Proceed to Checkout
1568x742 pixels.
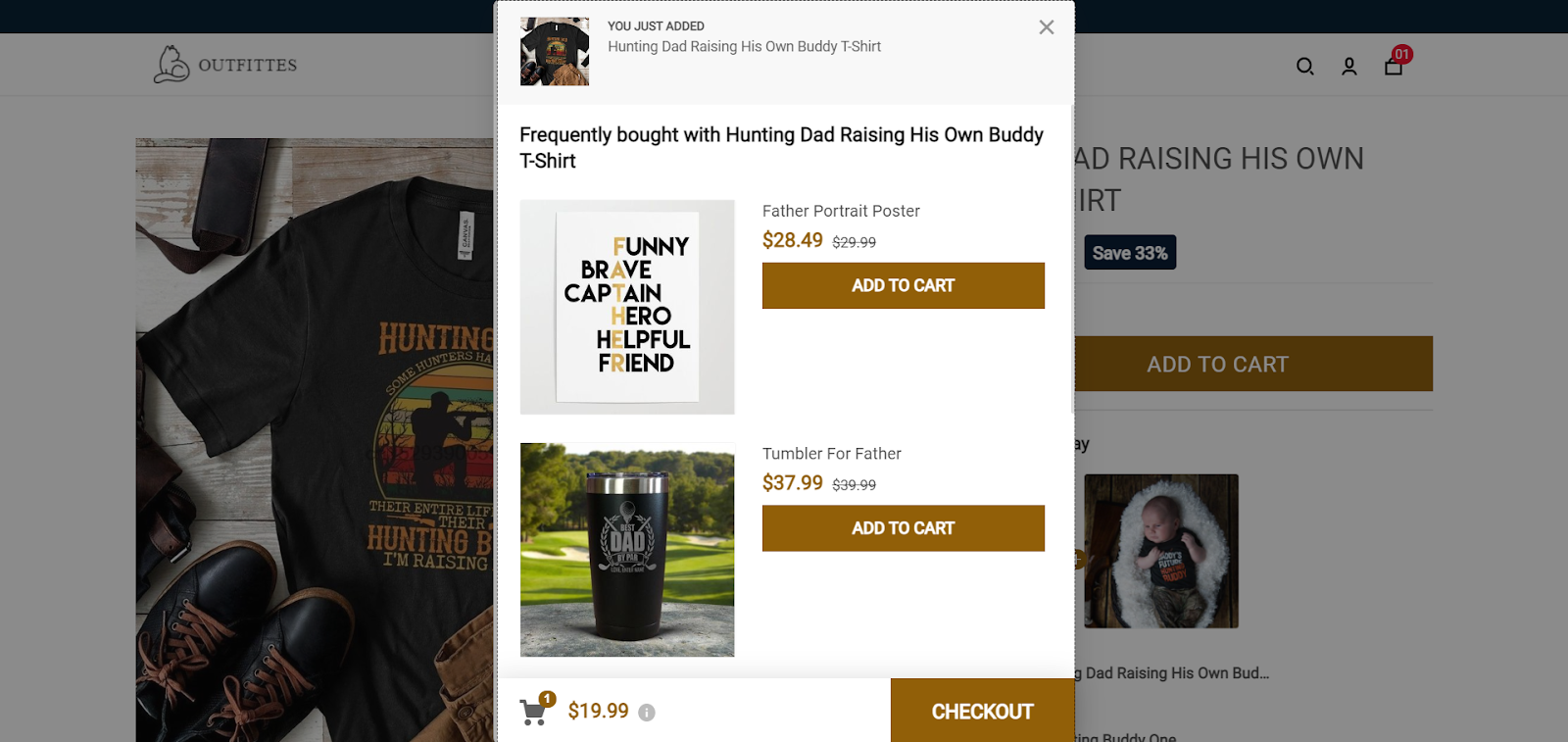[982, 712]
